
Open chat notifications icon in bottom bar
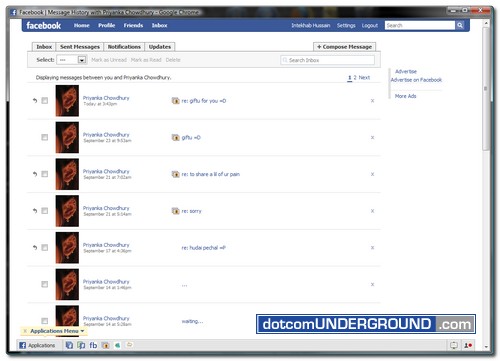[x=454, y=345]
